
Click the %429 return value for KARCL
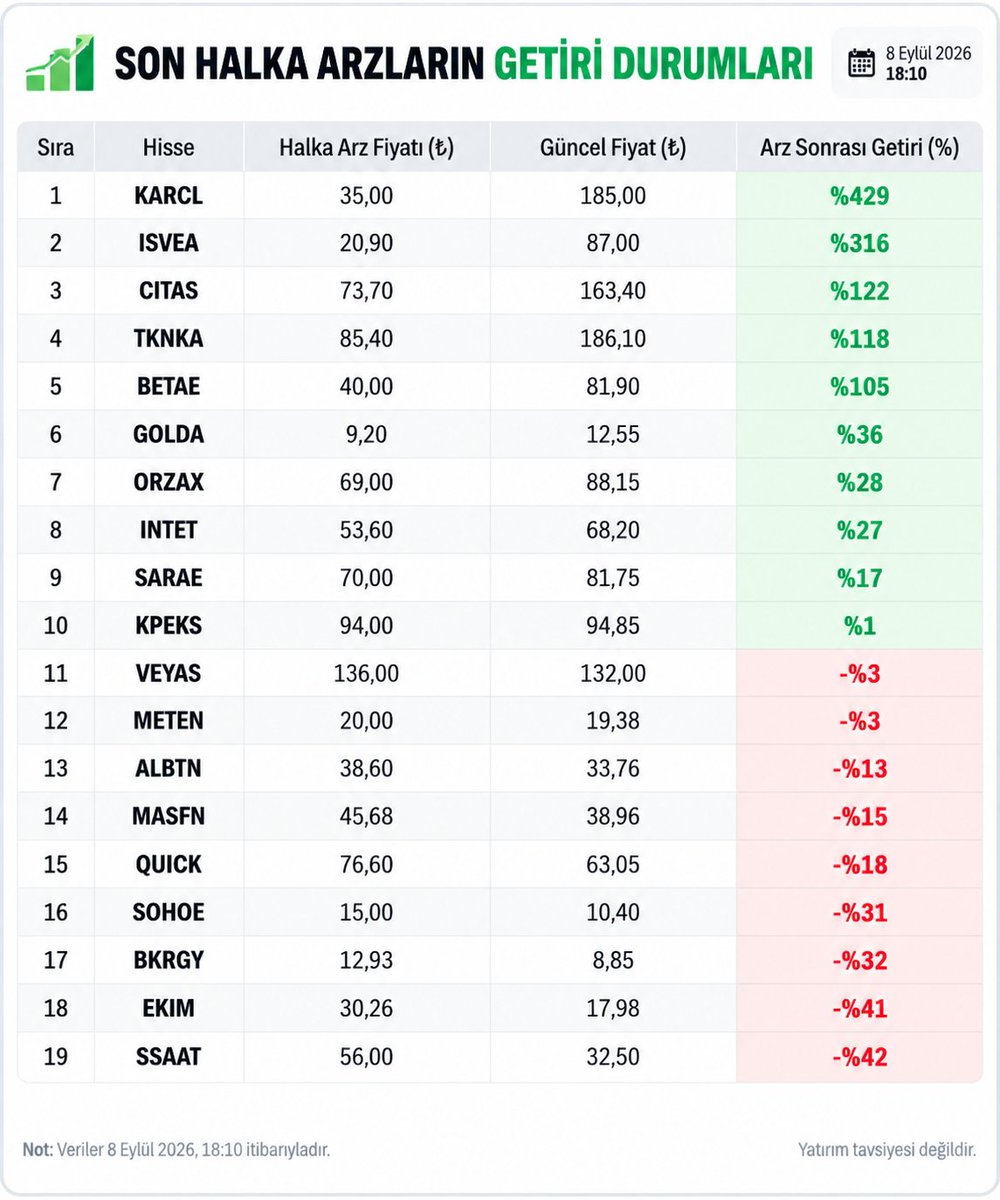(x=860, y=196)
